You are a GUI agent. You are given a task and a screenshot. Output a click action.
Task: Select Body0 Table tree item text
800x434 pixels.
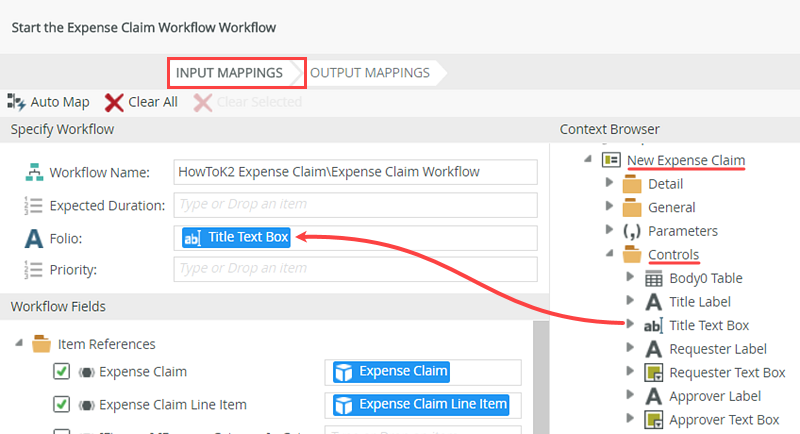click(x=706, y=278)
